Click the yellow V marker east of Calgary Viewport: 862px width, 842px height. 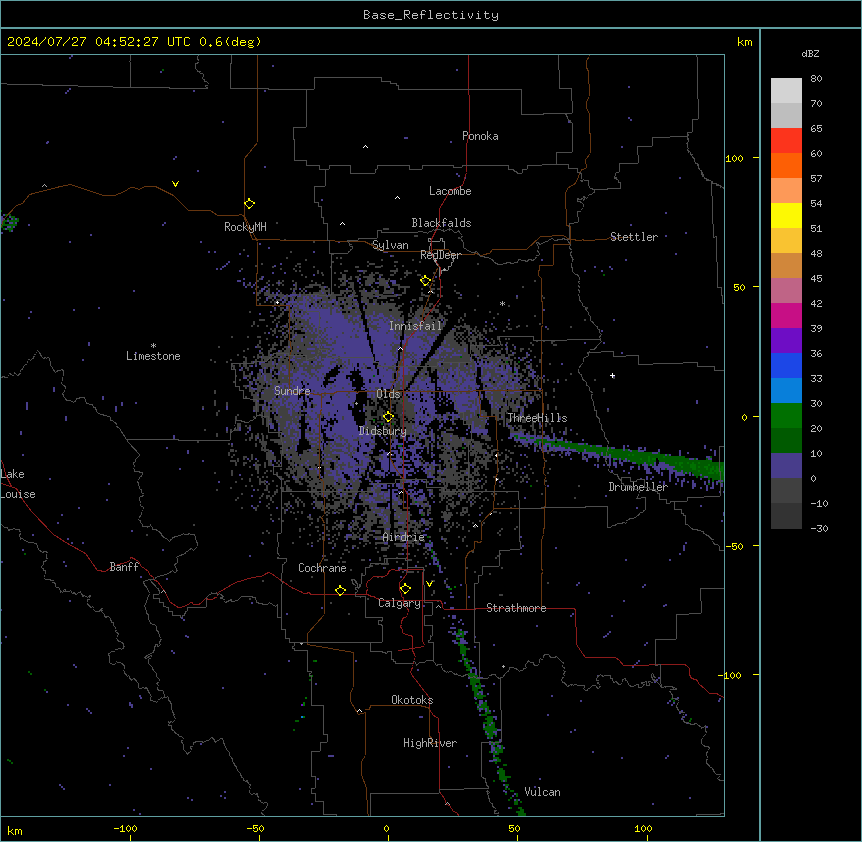tap(429, 584)
